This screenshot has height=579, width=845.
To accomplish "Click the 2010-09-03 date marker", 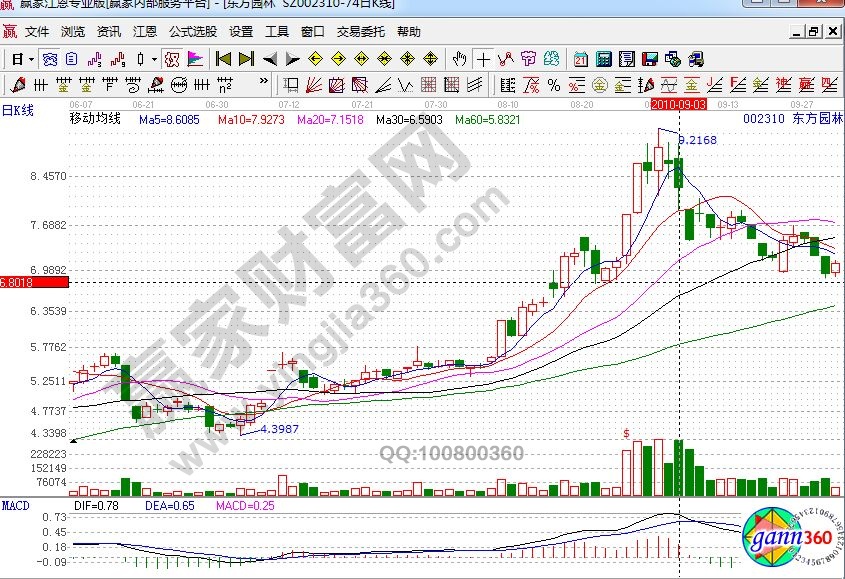I will pos(679,103).
